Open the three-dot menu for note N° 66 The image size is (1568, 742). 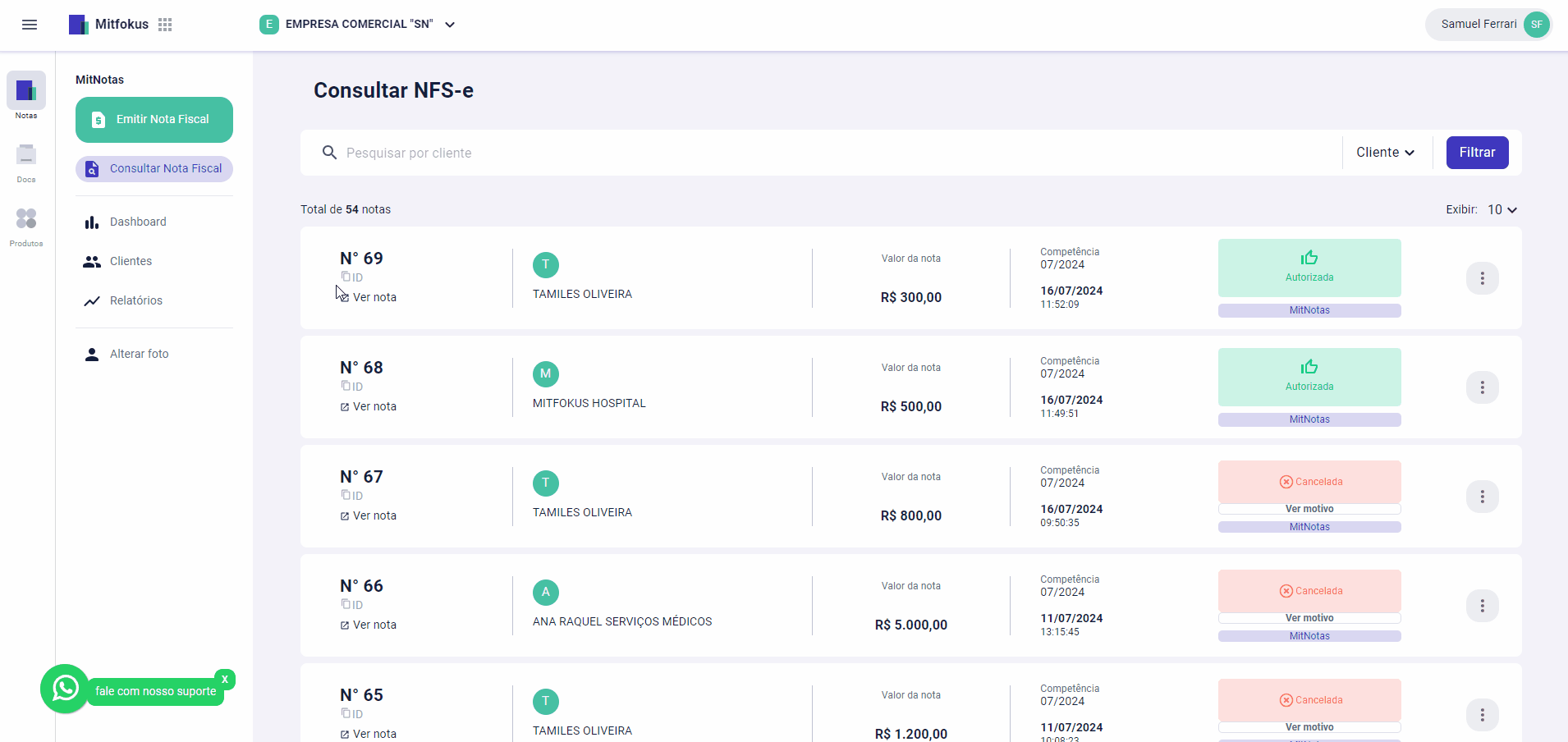coord(1482,606)
